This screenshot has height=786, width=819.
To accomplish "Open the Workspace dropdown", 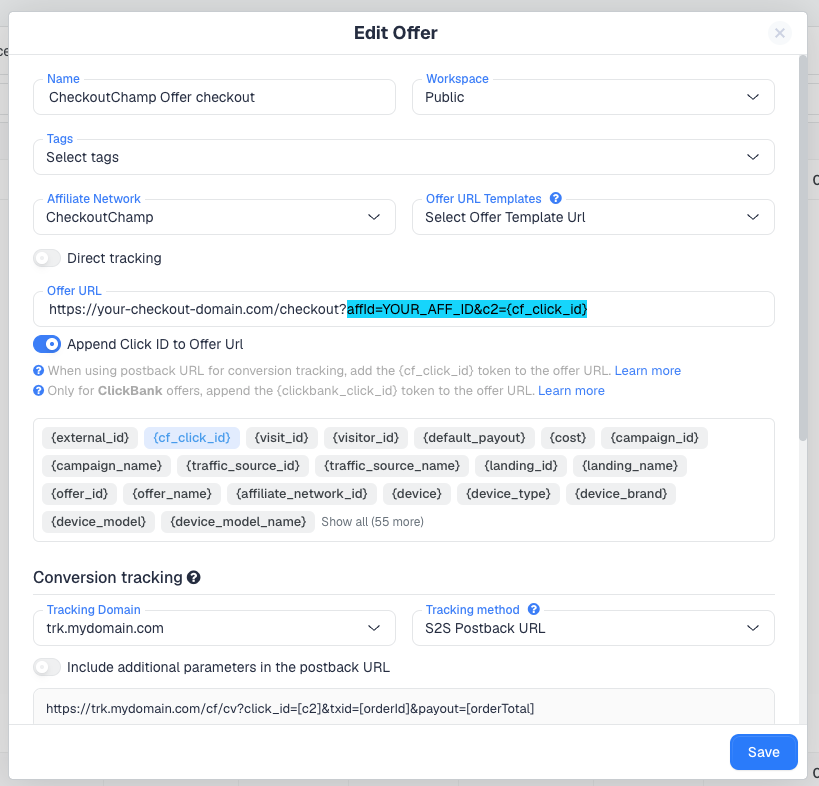I will tap(593, 97).
